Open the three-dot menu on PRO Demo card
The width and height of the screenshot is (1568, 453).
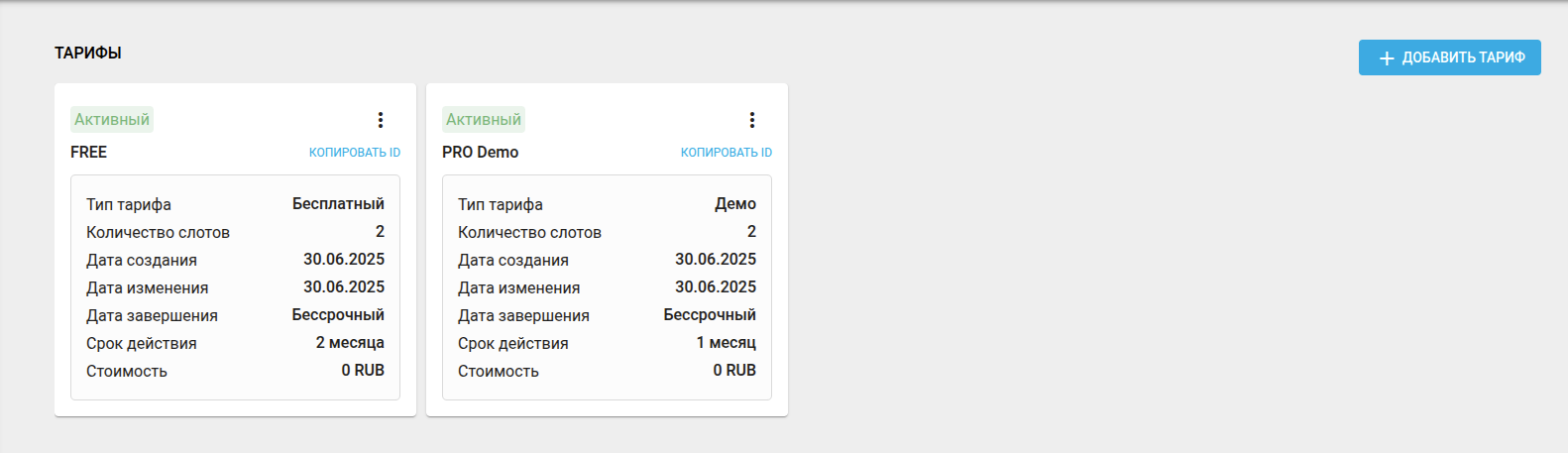(752, 120)
